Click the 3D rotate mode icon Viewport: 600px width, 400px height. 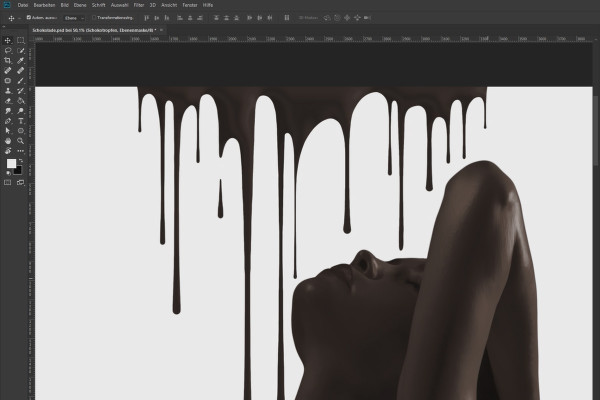[x=327, y=18]
